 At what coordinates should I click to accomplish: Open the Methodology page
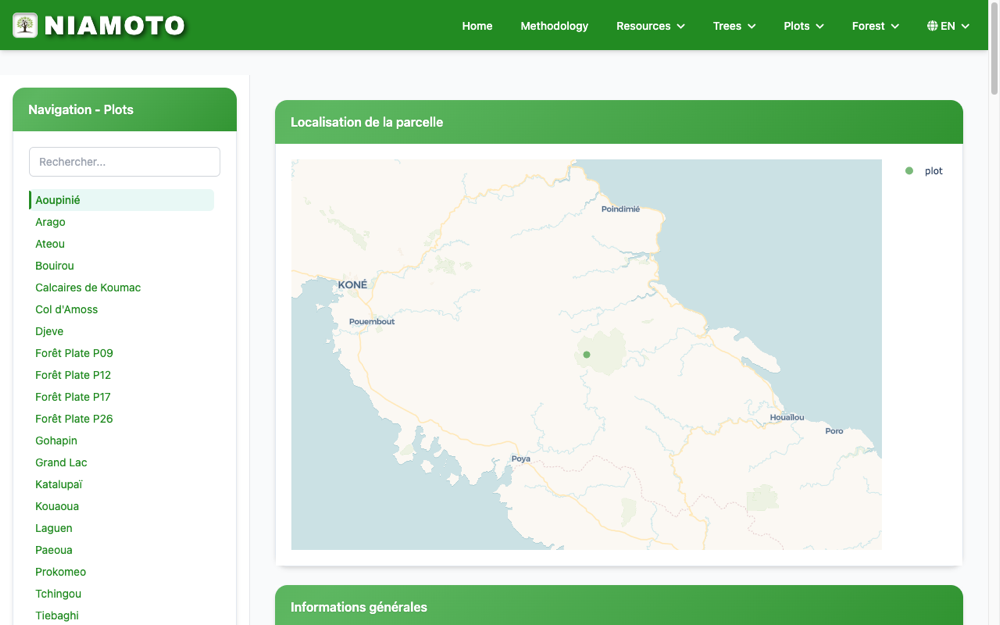[554, 26]
